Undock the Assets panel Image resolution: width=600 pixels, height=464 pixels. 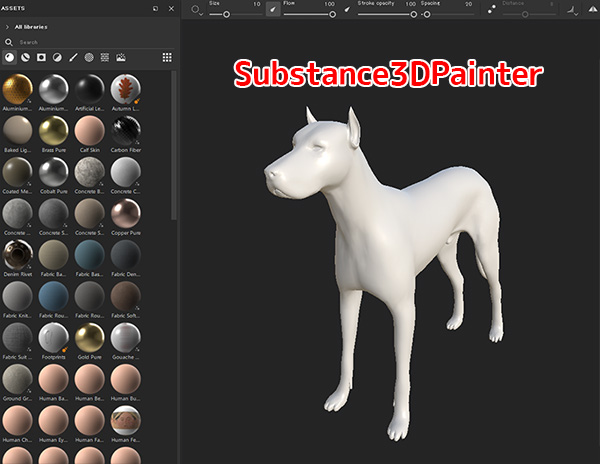(155, 8)
